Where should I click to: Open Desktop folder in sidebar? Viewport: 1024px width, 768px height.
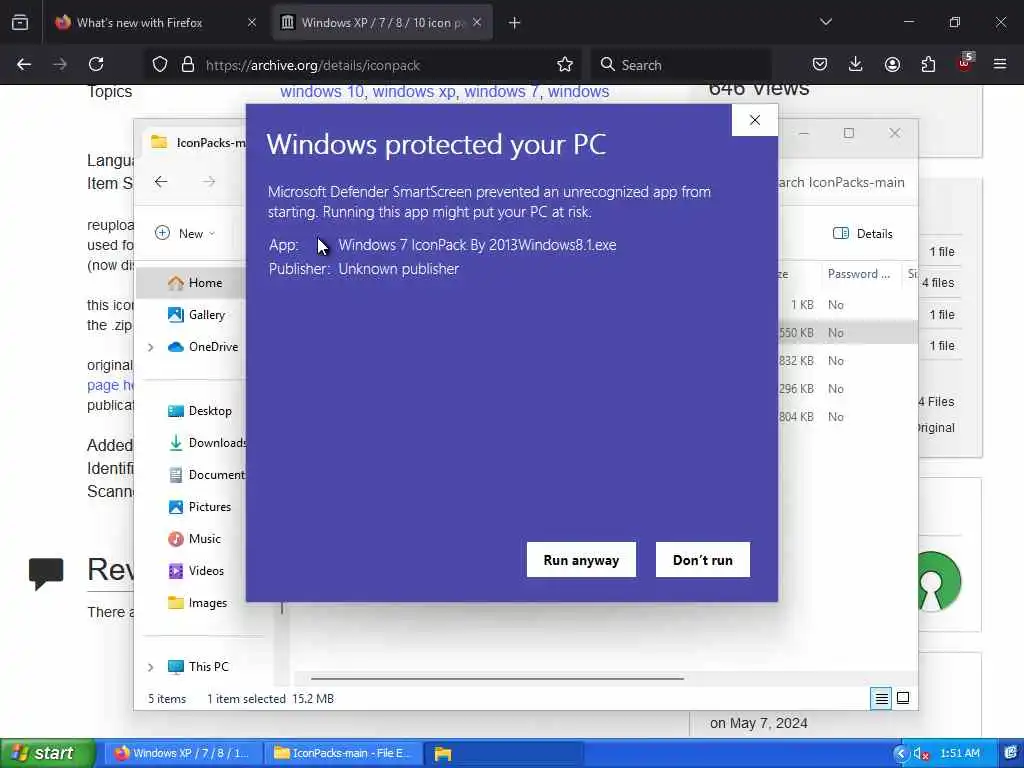[x=200, y=411]
